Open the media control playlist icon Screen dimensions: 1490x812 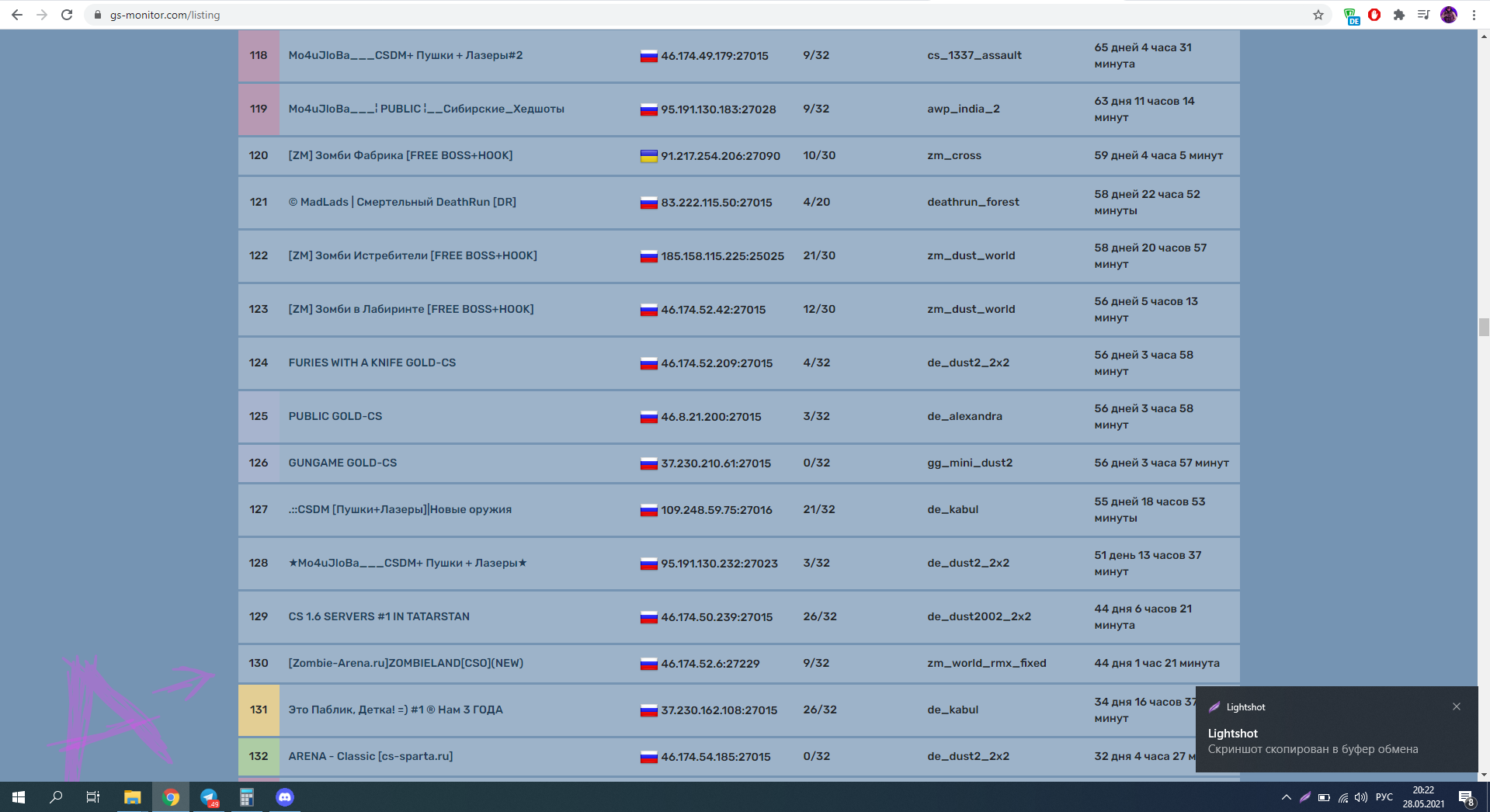(1423, 15)
